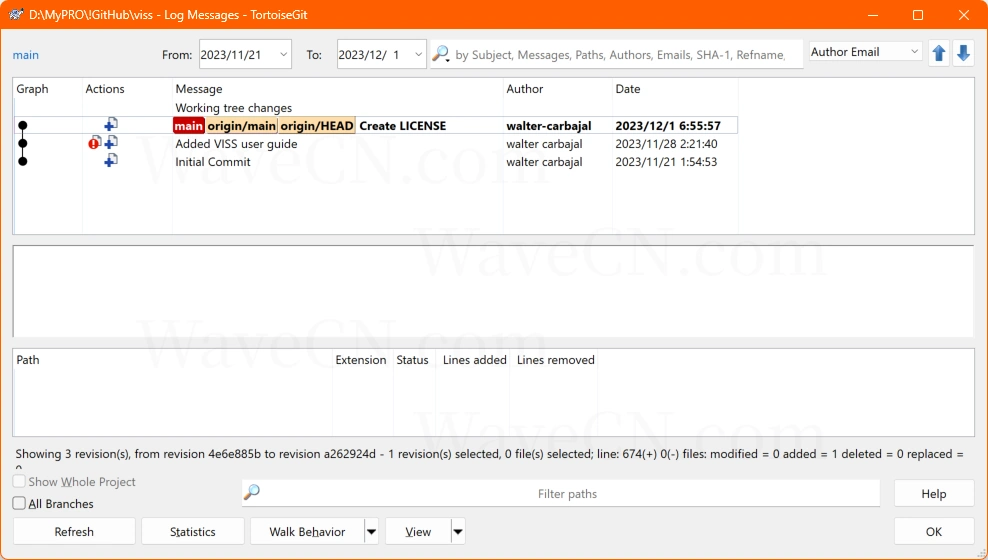Click date 2023/11/28 2:21:40

667,144
